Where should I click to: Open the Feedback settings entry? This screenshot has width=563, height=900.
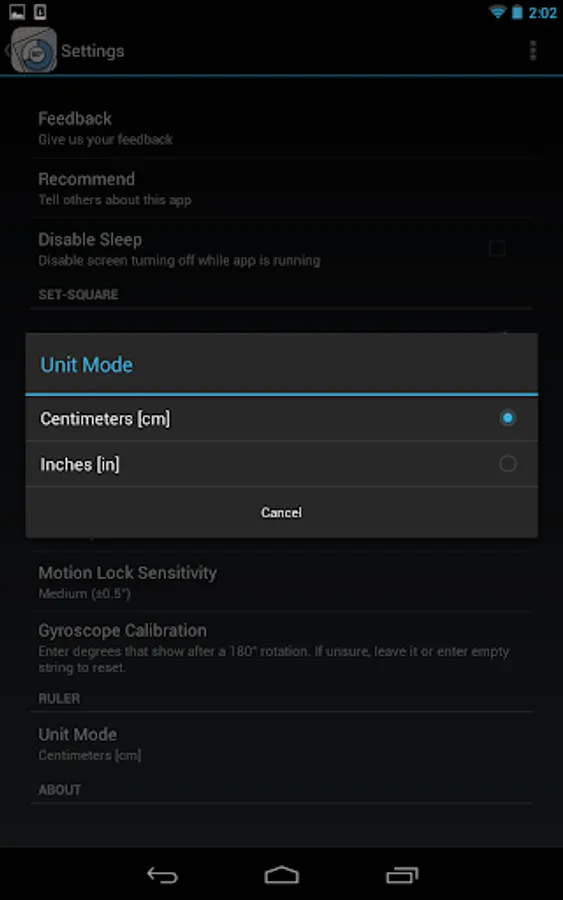tap(281, 128)
